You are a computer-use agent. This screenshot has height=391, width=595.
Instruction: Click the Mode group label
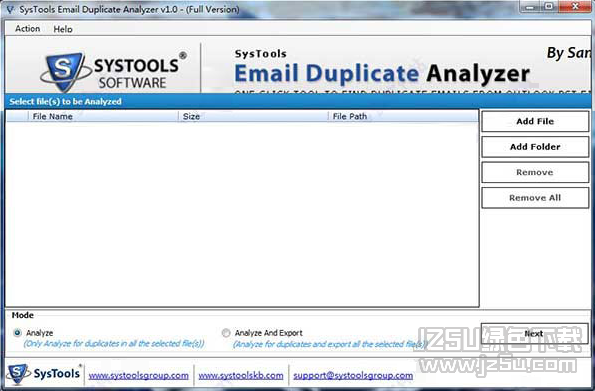click(x=22, y=315)
